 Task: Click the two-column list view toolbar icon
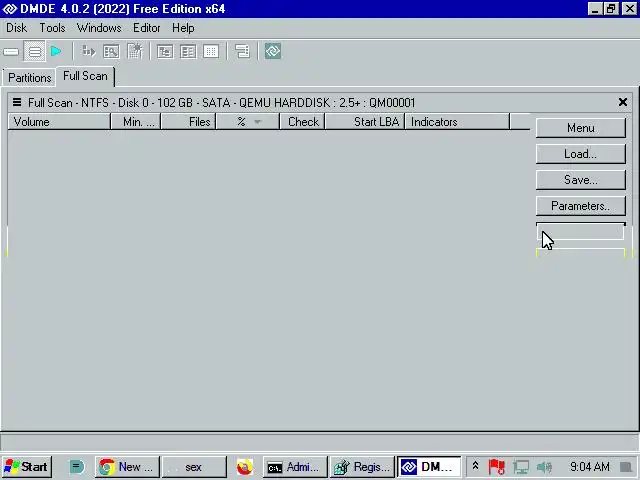(188, 51)
